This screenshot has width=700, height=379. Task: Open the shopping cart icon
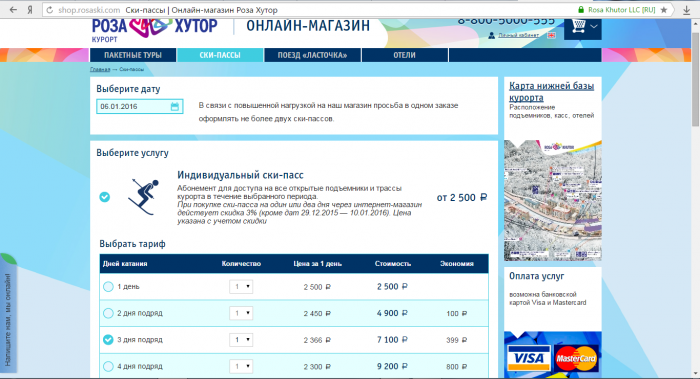[x=579, y=26]
